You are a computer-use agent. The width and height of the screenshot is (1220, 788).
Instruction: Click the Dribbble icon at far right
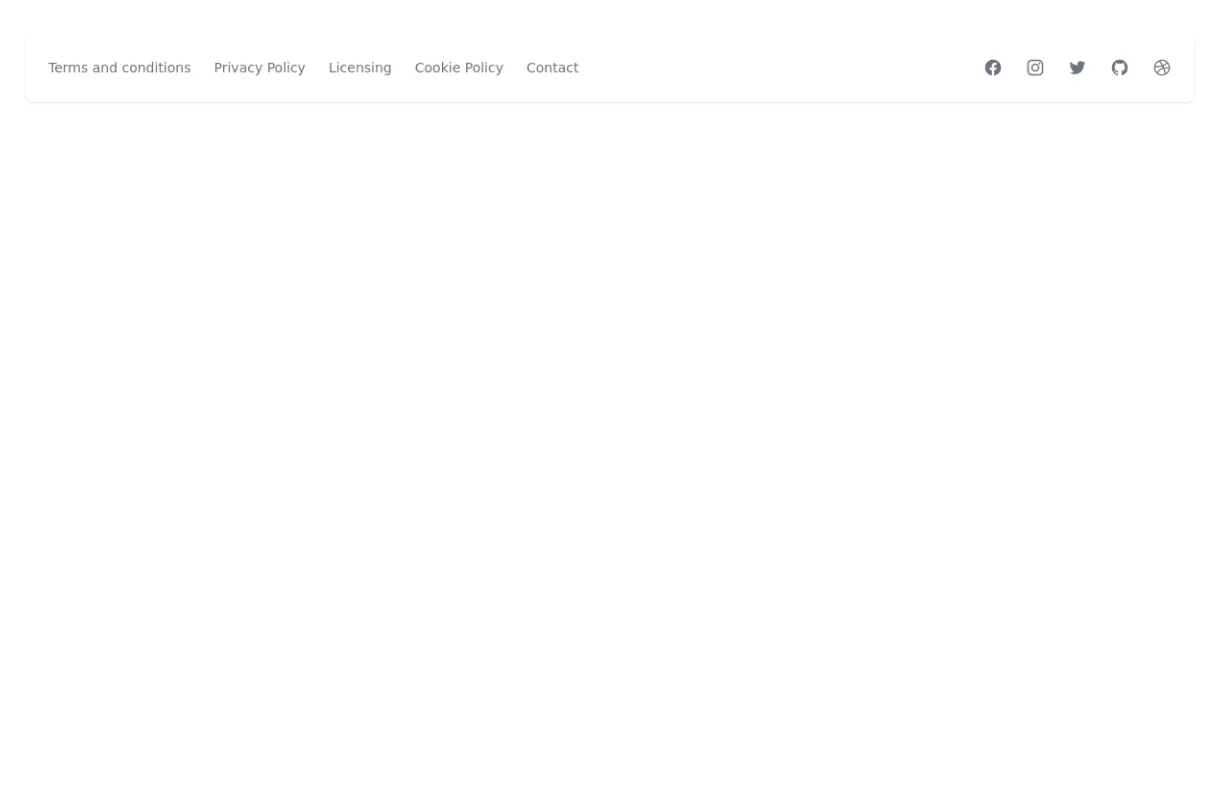pos(1162,67)
